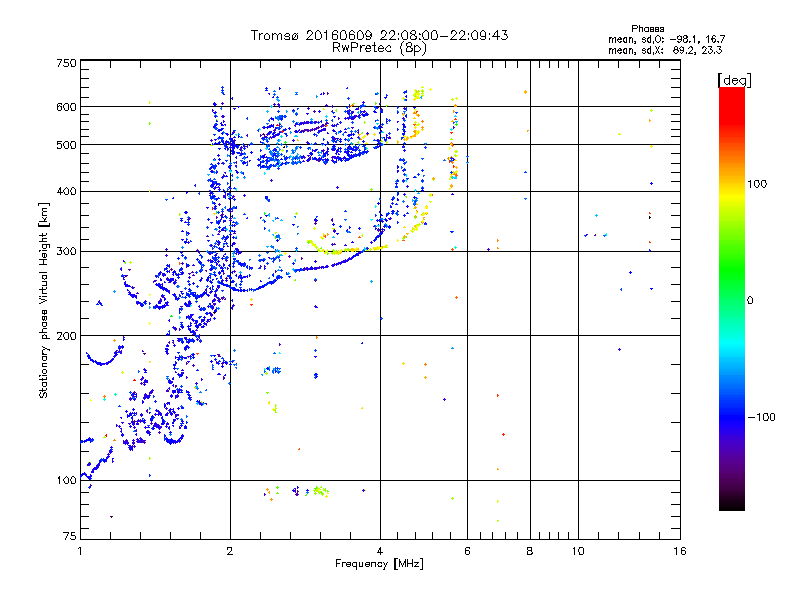Image resolution: width=800 pixels, height=600 pixels.
Task: Click the '10' frequency axis tick label
Action: [x=578, y=551]
